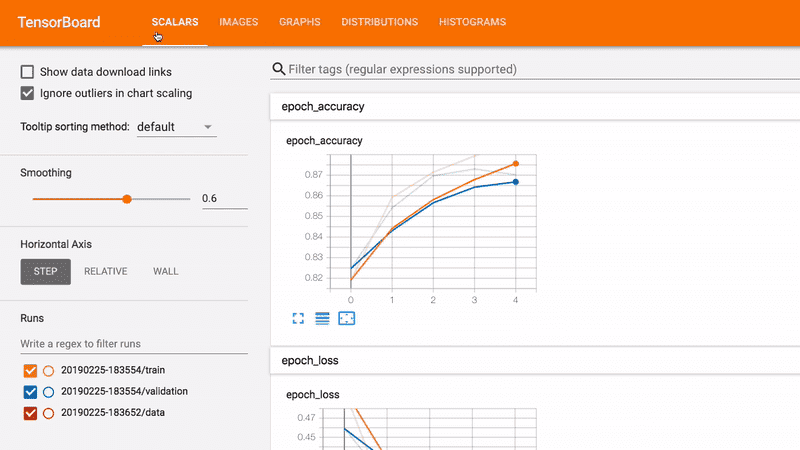Click radio circle for 20190225-183652/data run
This screenshot has height=450, width=800.
pos(48,413)
